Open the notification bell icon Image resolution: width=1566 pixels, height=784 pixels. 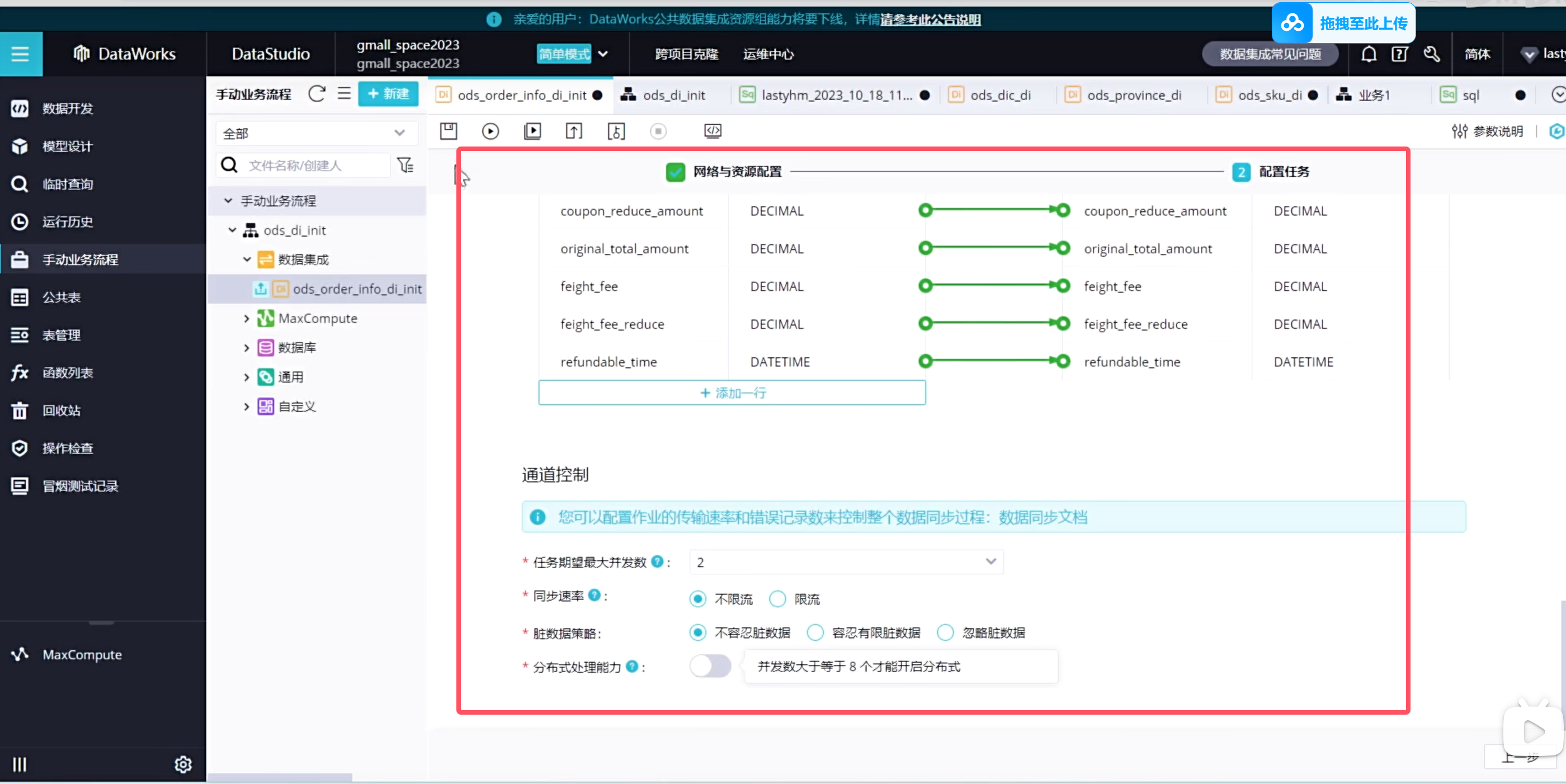pos(1369,54)
